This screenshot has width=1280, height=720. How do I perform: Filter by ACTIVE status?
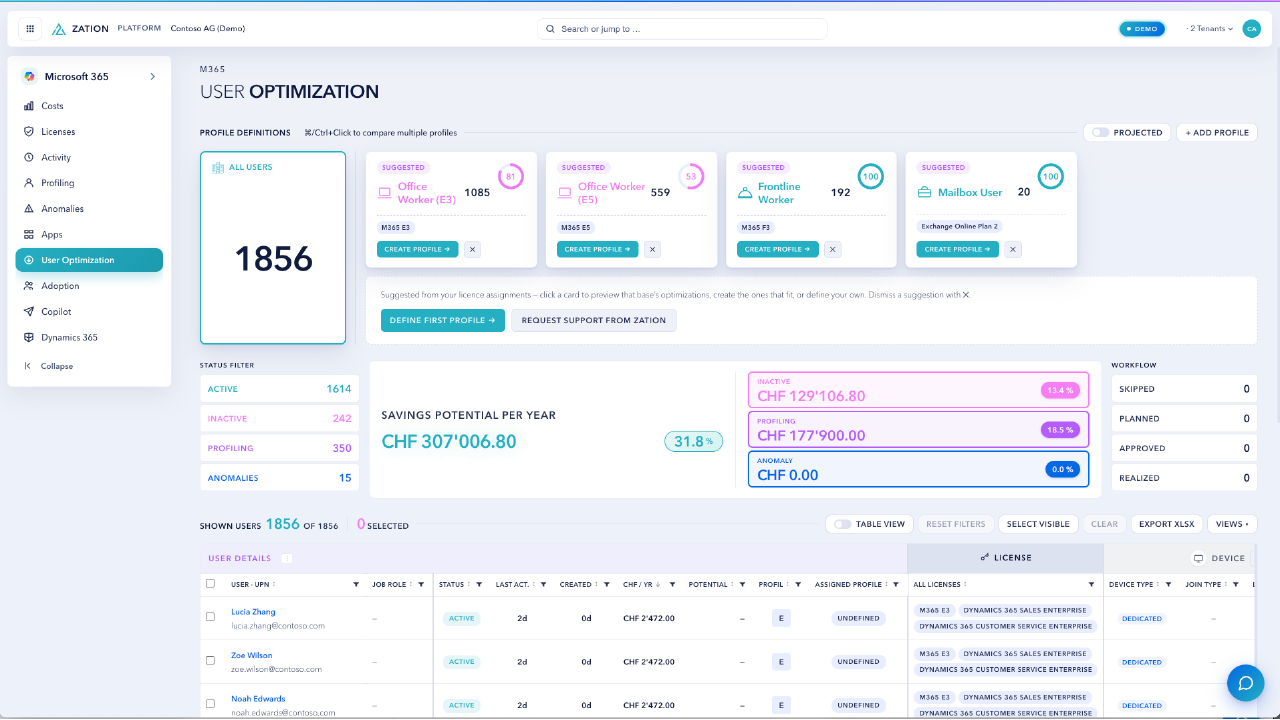coord(280,389)
